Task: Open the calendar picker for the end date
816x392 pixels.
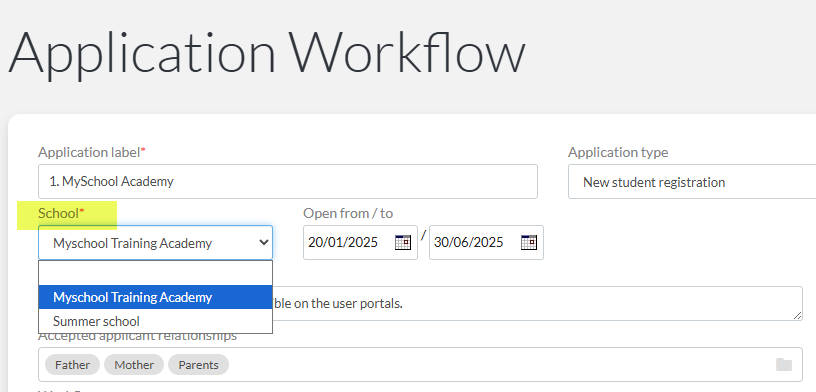Action: pos(529,243)
